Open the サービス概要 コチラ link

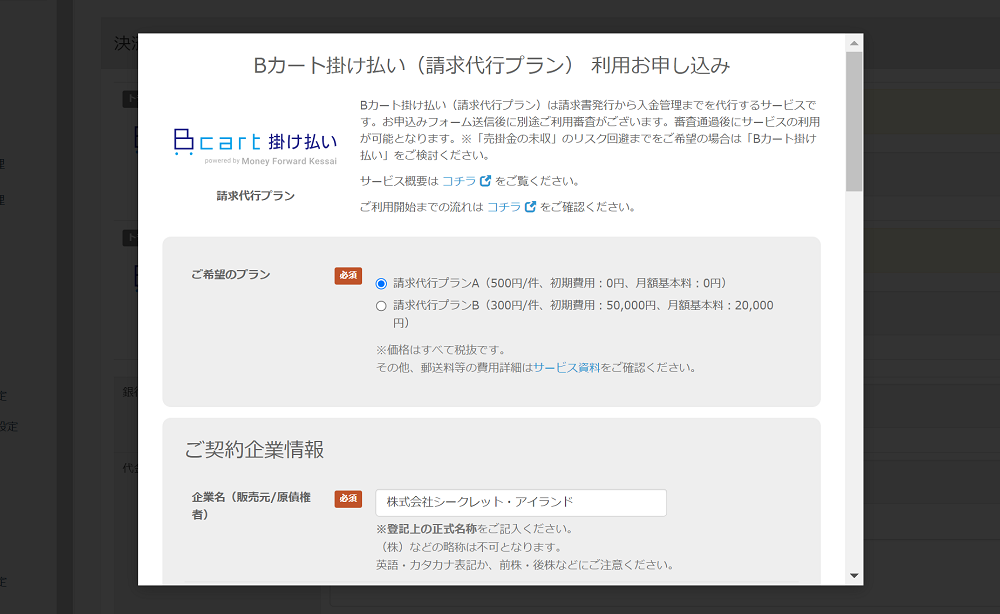(x=459, y=181)
